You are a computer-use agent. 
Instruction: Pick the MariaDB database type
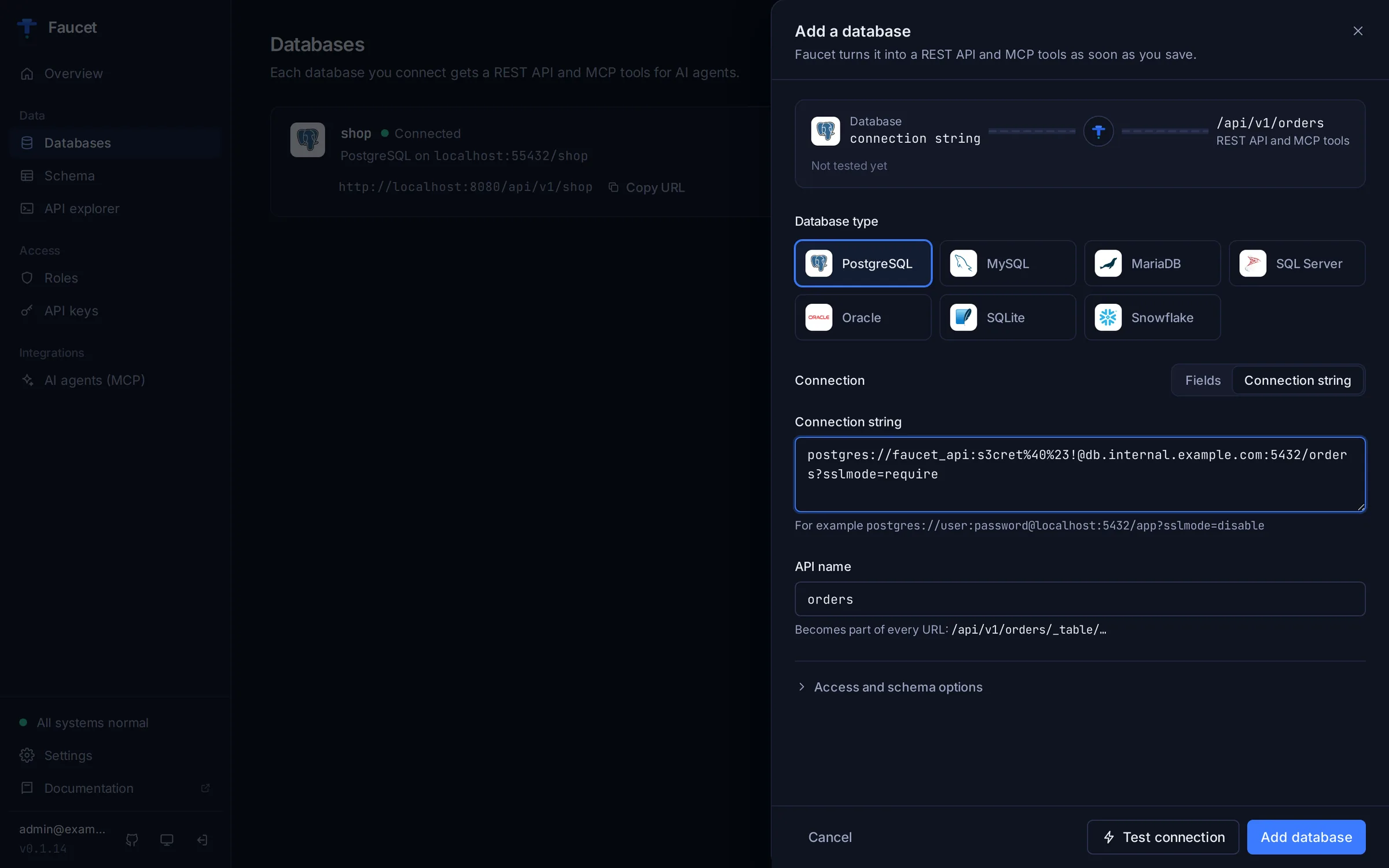(1152, 263)
